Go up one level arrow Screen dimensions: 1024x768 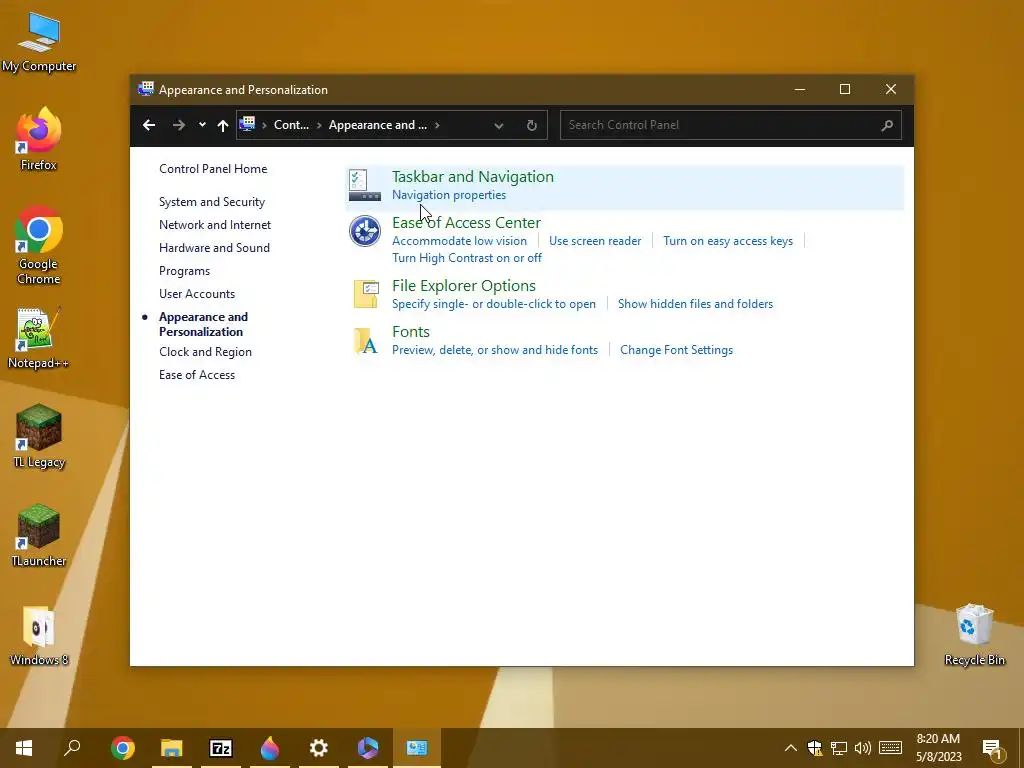(x=223, y=125)
